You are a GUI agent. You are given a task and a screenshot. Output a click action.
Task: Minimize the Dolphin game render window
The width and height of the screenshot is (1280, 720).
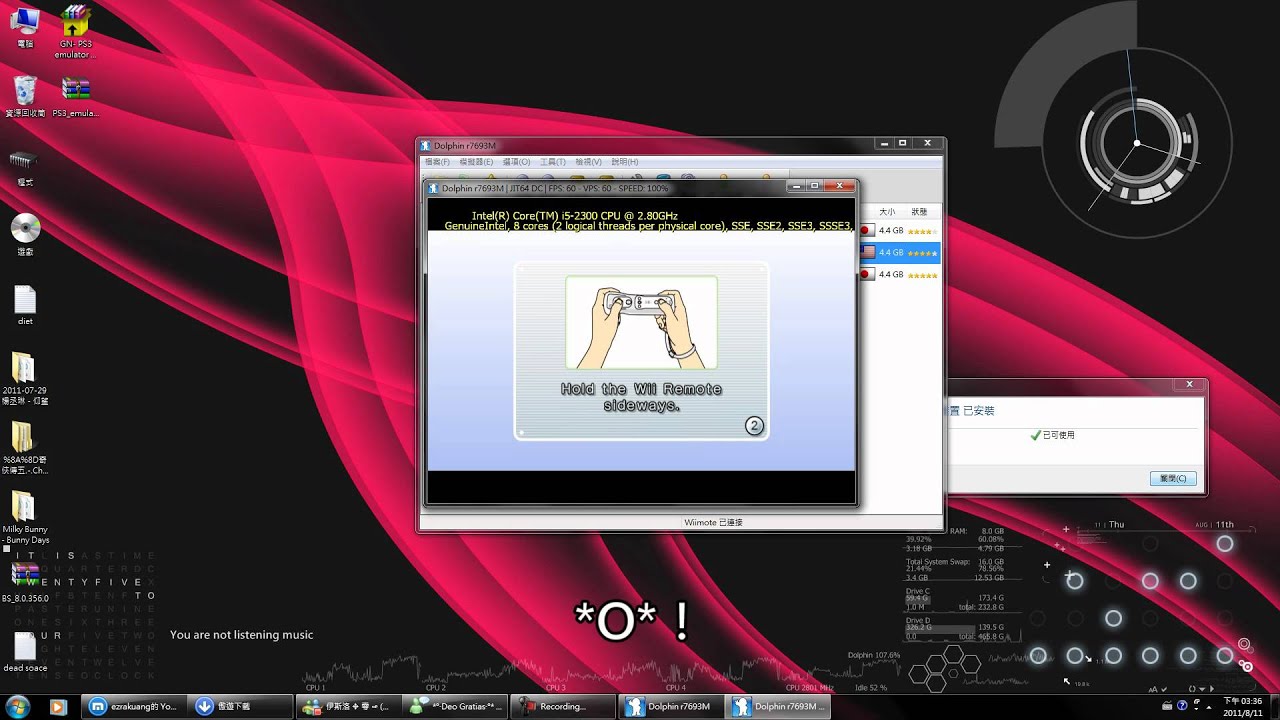[797, 185]
